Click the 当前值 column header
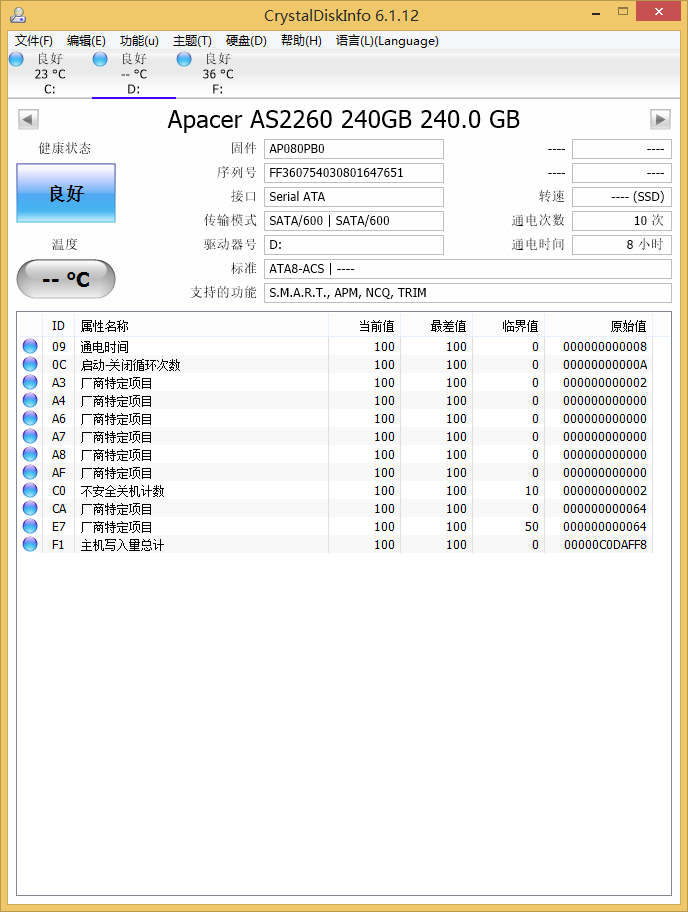Image resolution: width=688 pixels, height=912 pixels. (x=365, y=326)
